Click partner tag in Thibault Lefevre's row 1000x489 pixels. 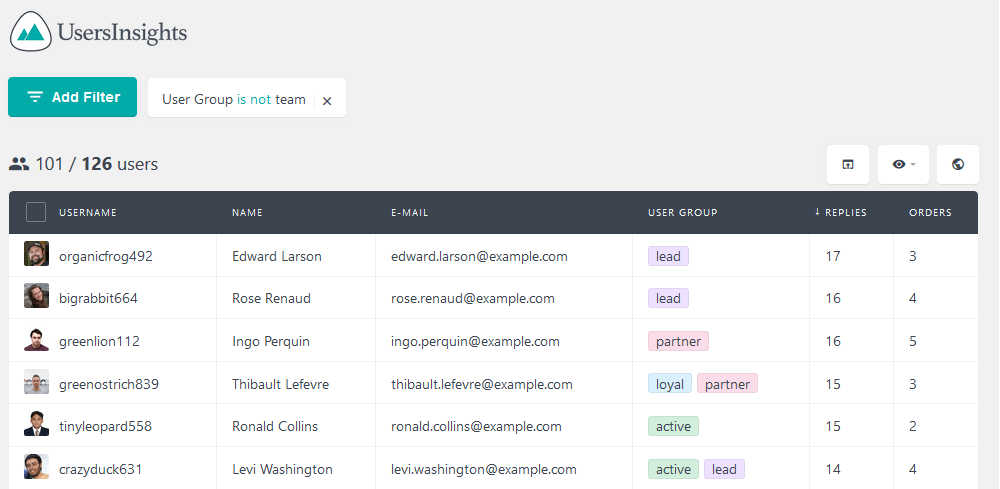728,384
